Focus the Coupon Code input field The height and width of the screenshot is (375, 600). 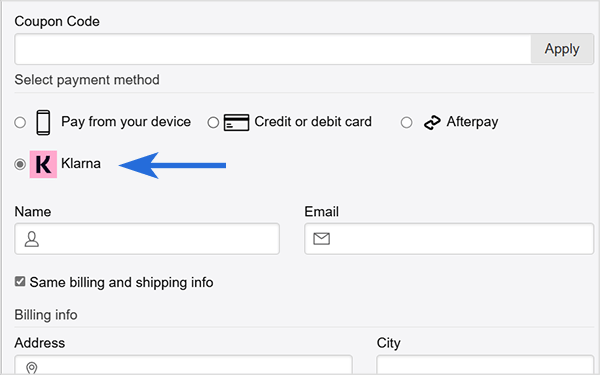coord(273,49)
